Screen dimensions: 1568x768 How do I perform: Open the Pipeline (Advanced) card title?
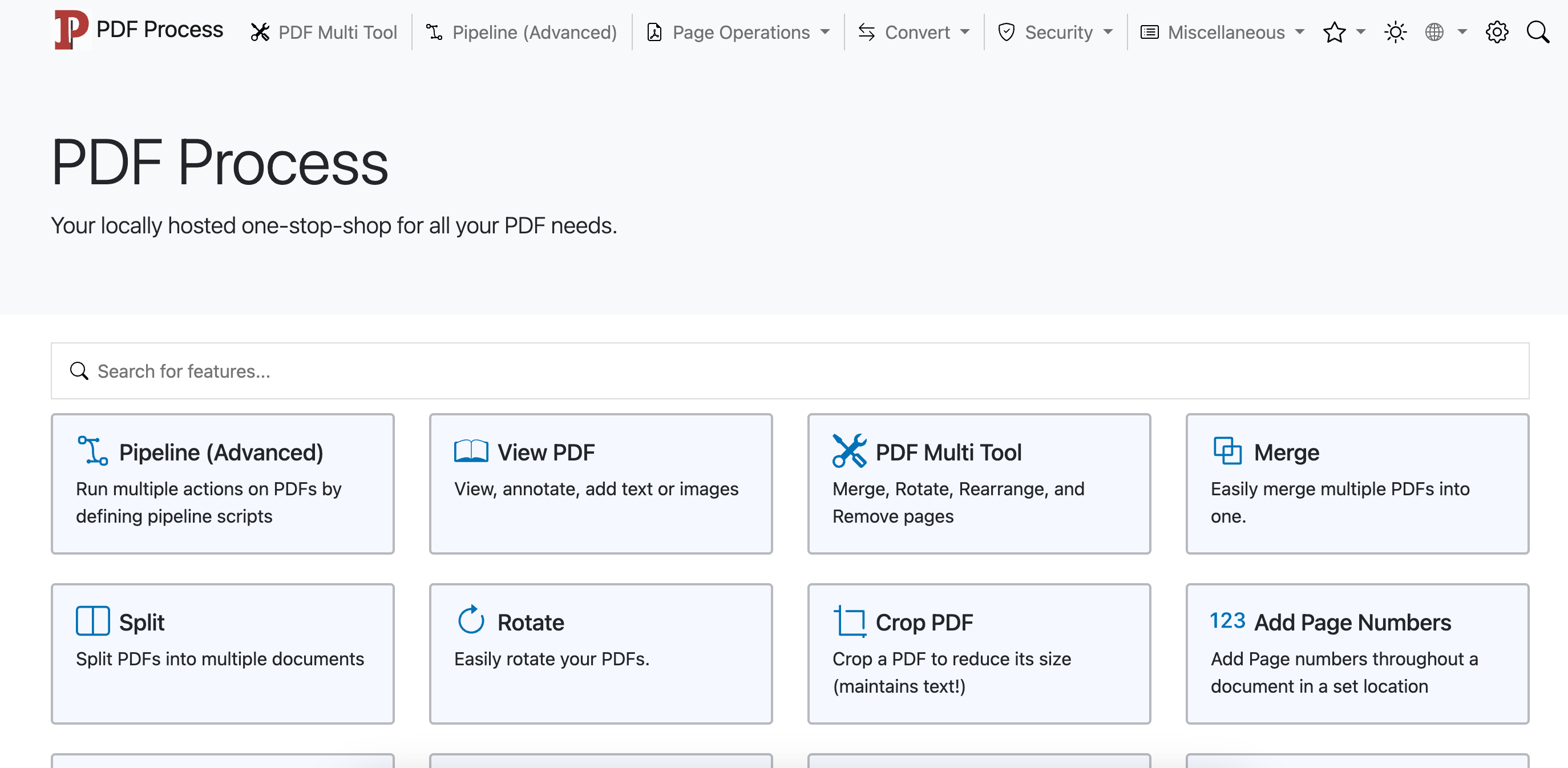click(x=221, y=452)
